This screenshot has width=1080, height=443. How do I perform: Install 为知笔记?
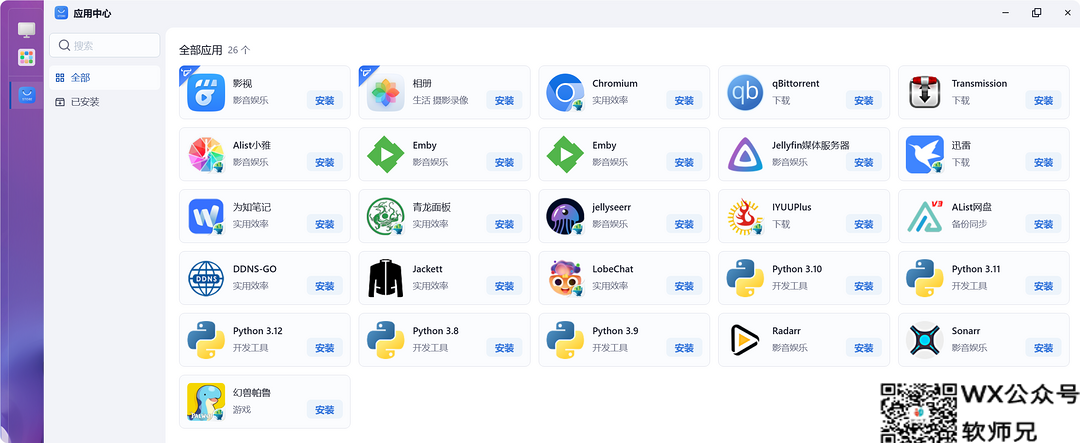tap(324, 225)
